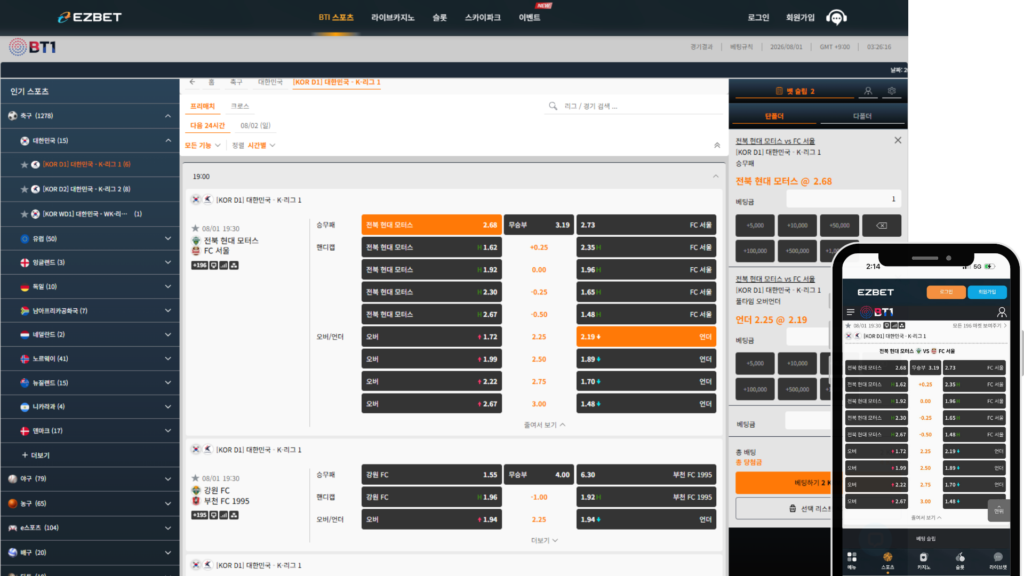The width and height of the screenshot is (1024, 576).
Task: Open the 라이브카지노 top menu
Action: [392, 18]
